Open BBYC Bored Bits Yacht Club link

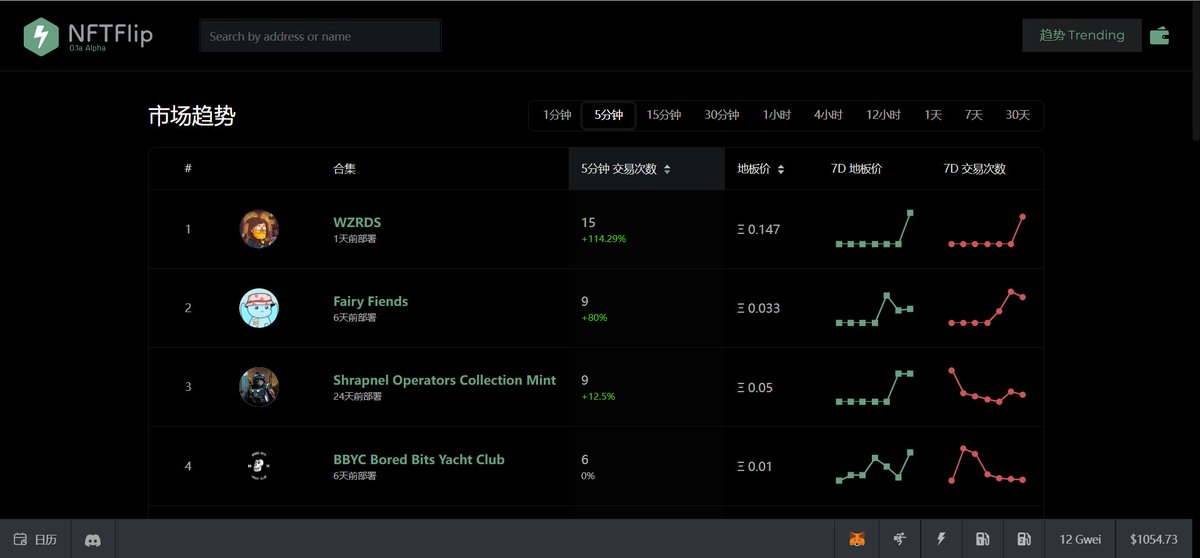[x=419, y=459]
